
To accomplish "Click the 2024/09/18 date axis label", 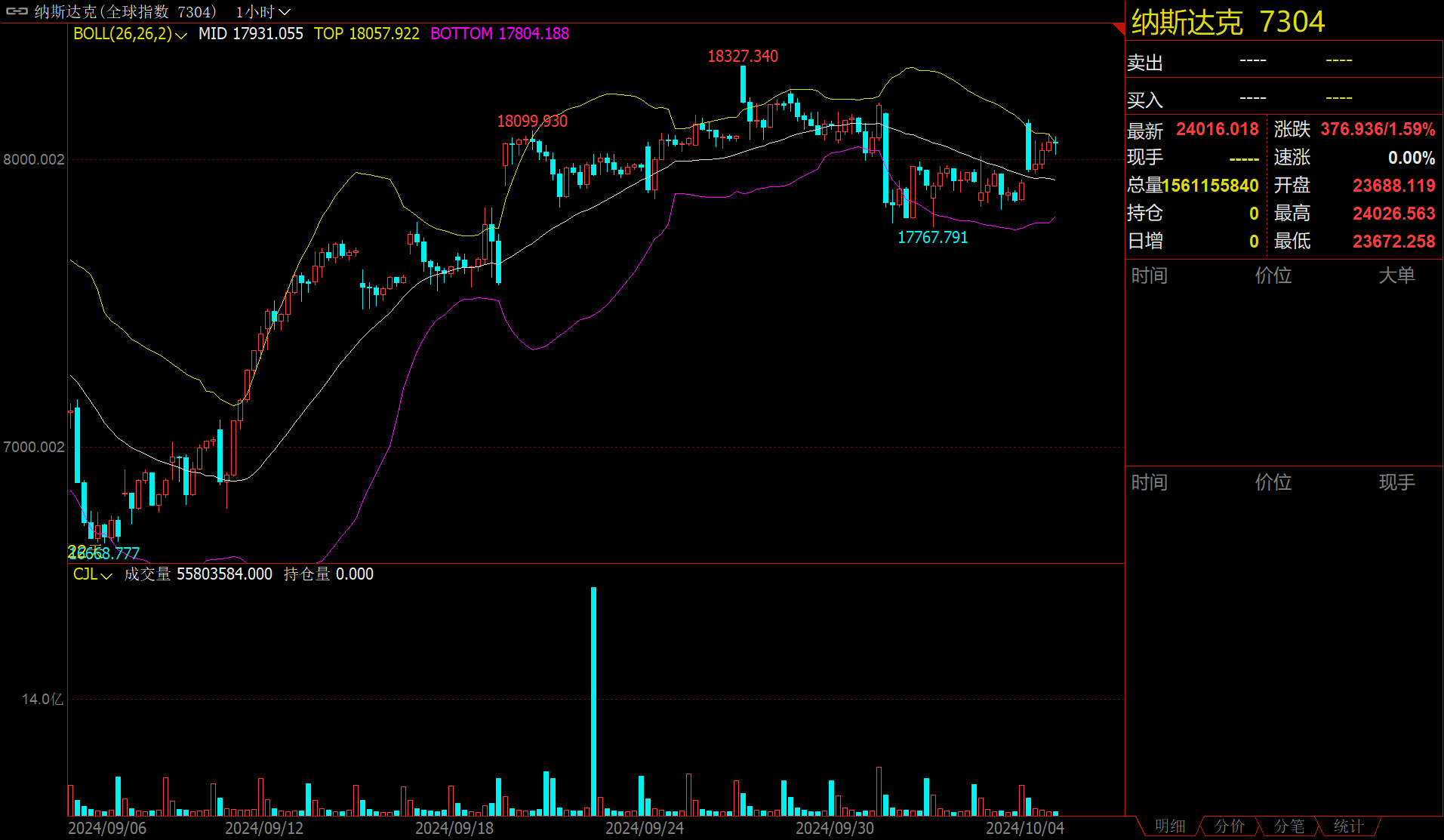I will point(454,828).
